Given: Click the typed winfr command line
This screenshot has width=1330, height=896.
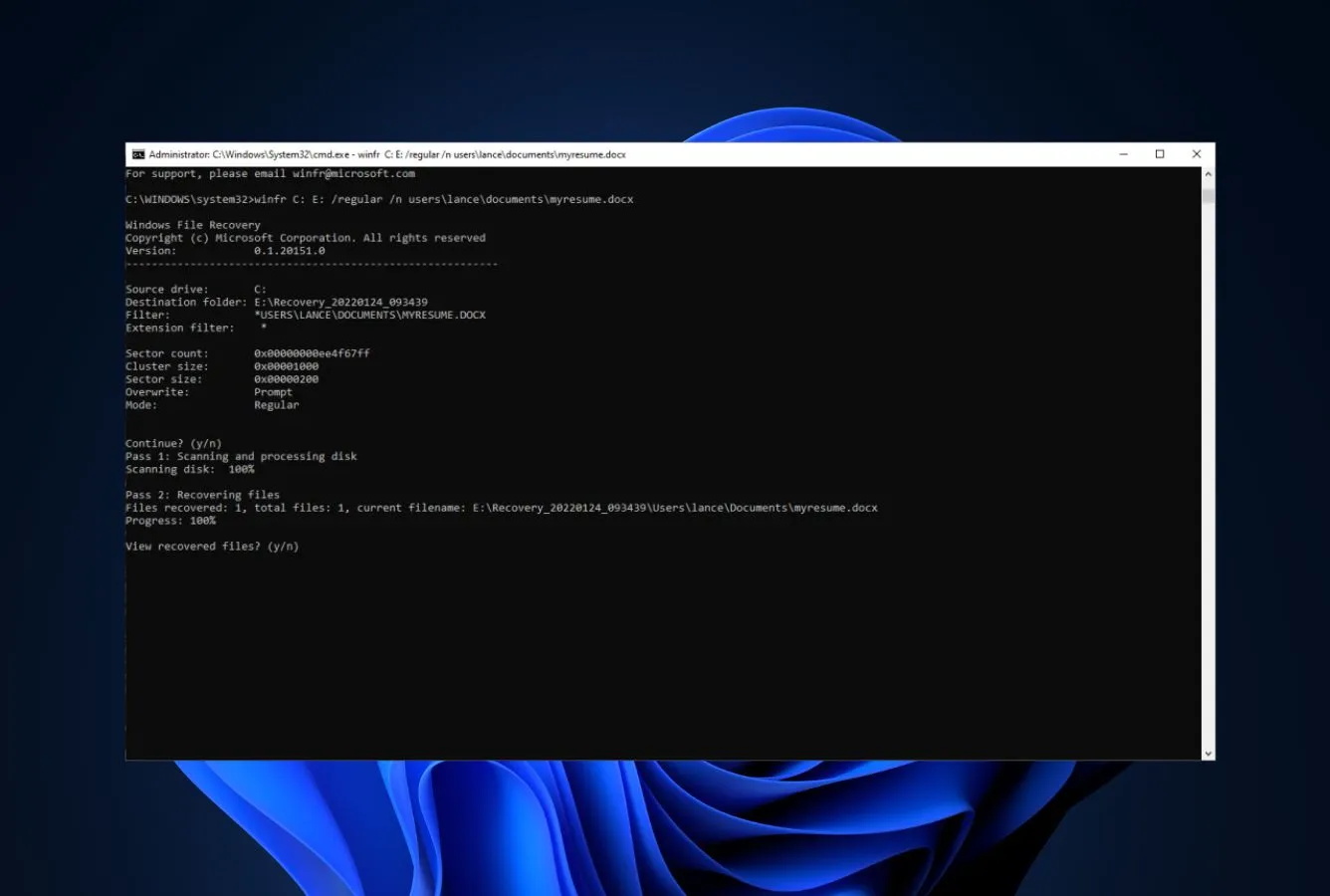Looking at the screenshot, I should click(x=379, y=199).
